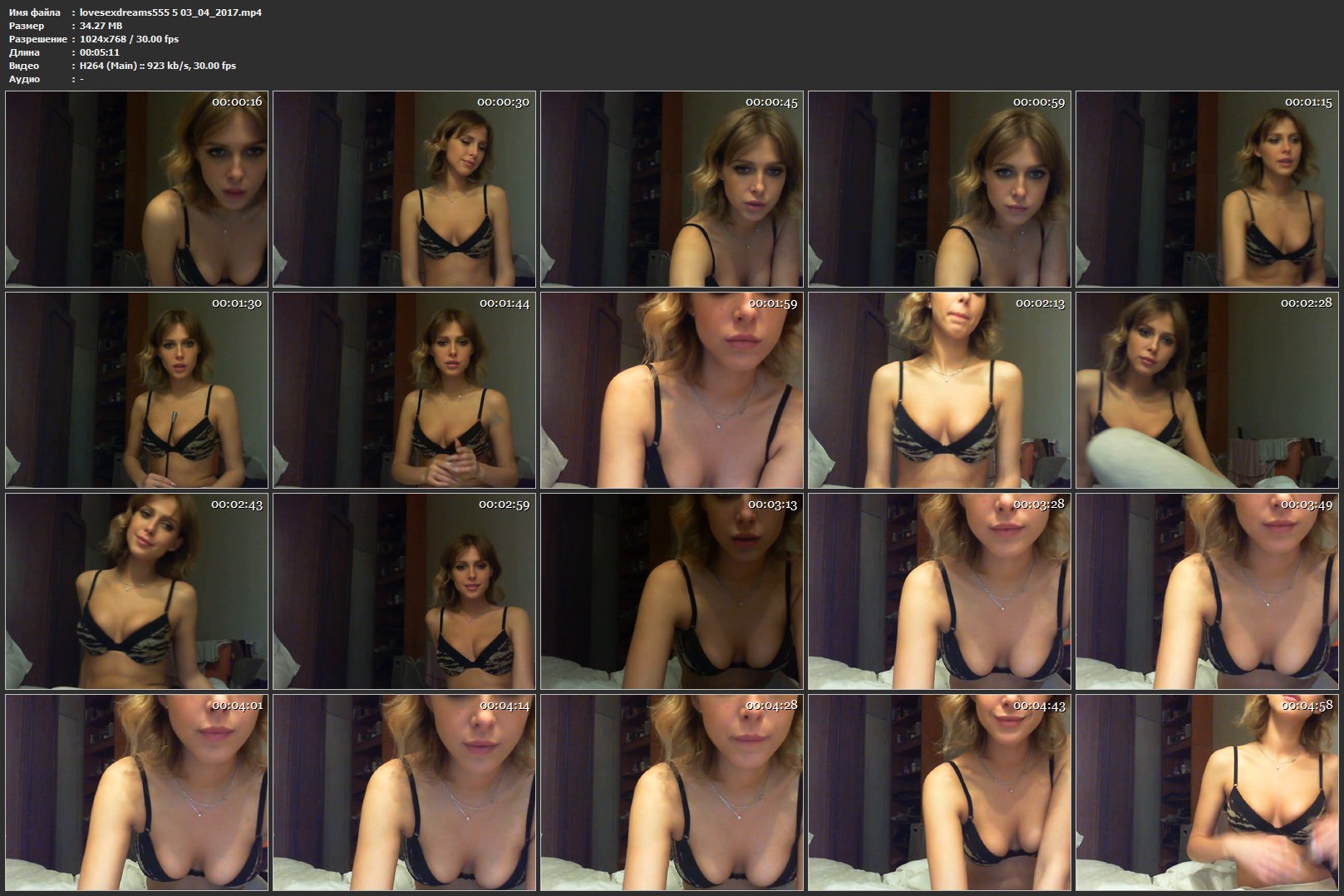Viewport: 1344px width, 896px height.
Task: Click the frame stamped 00:03:49
Action: [1207, 591]
